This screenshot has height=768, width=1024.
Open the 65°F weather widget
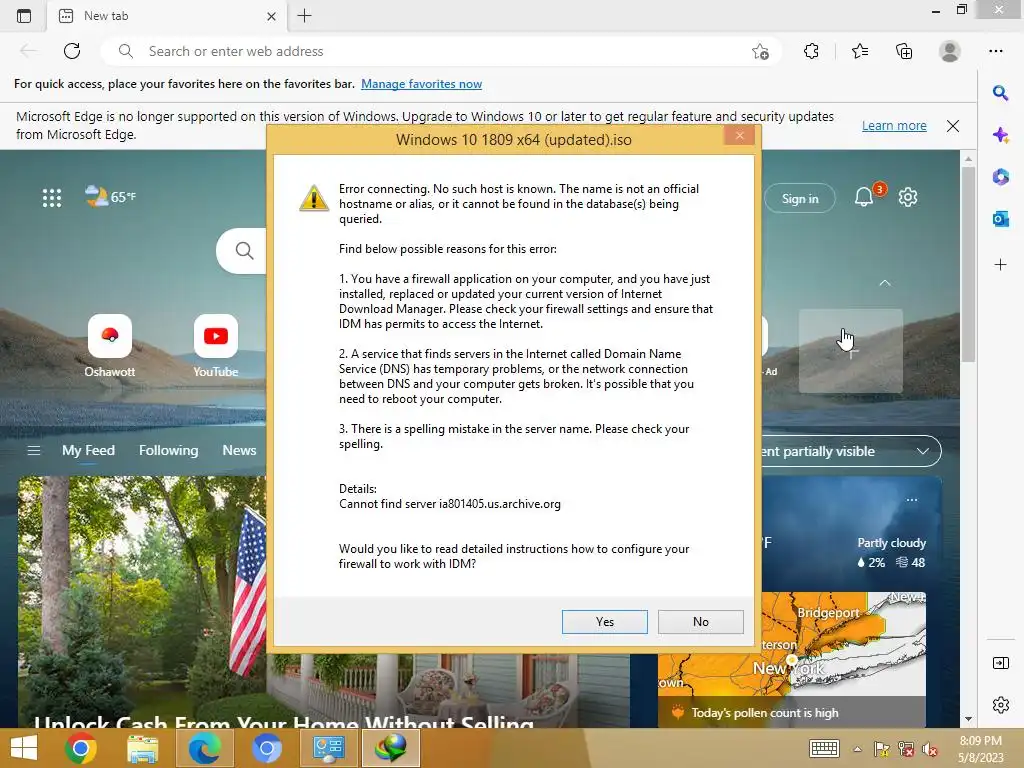(110, 196)
